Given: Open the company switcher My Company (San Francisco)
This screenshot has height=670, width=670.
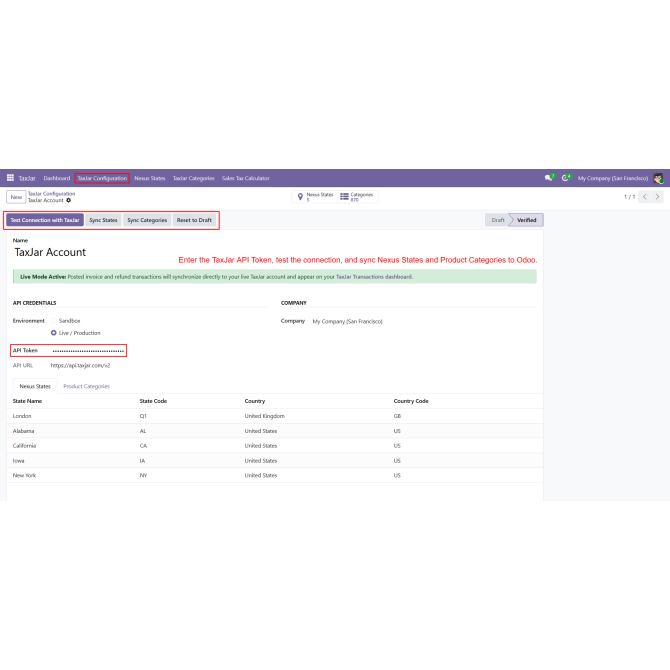Looking at the screenshot, I should pyautogui.click(x=613, y=178).
